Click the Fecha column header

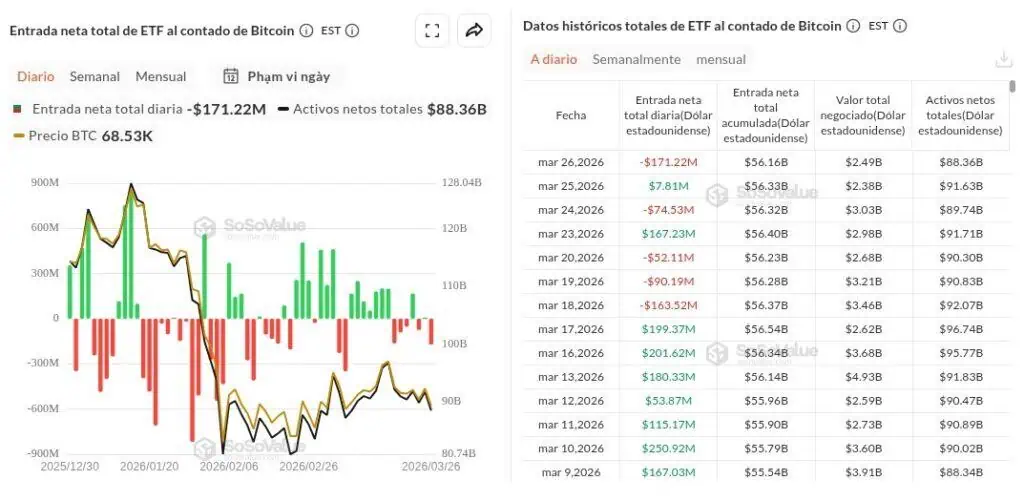571,115
